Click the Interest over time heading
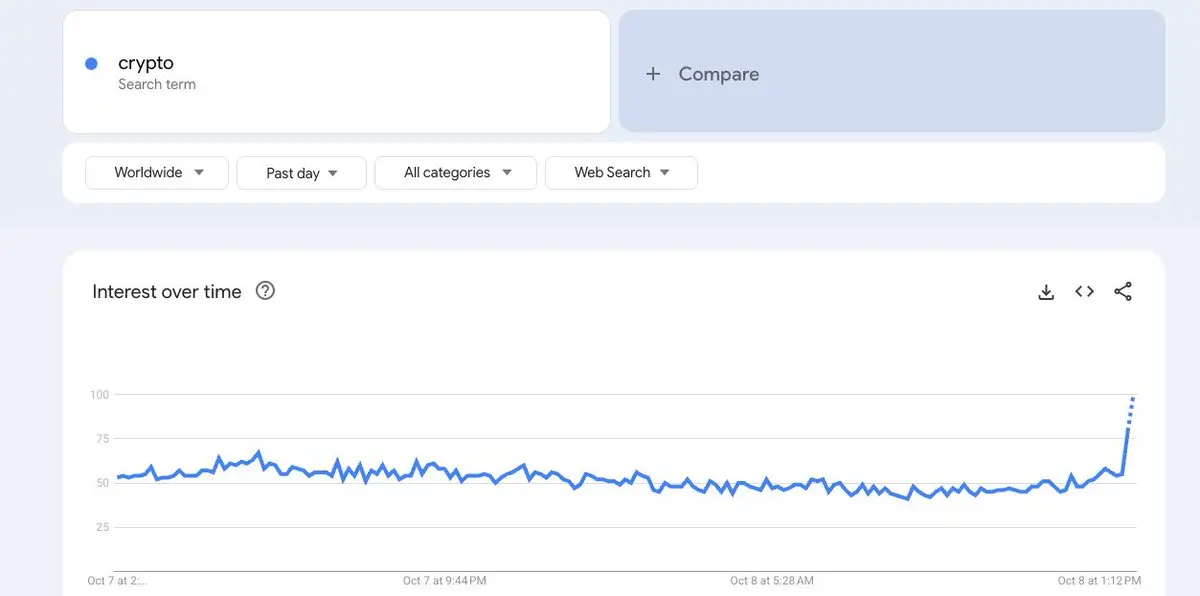Viewport: 1200px width, 596px height. coord(167,292)
